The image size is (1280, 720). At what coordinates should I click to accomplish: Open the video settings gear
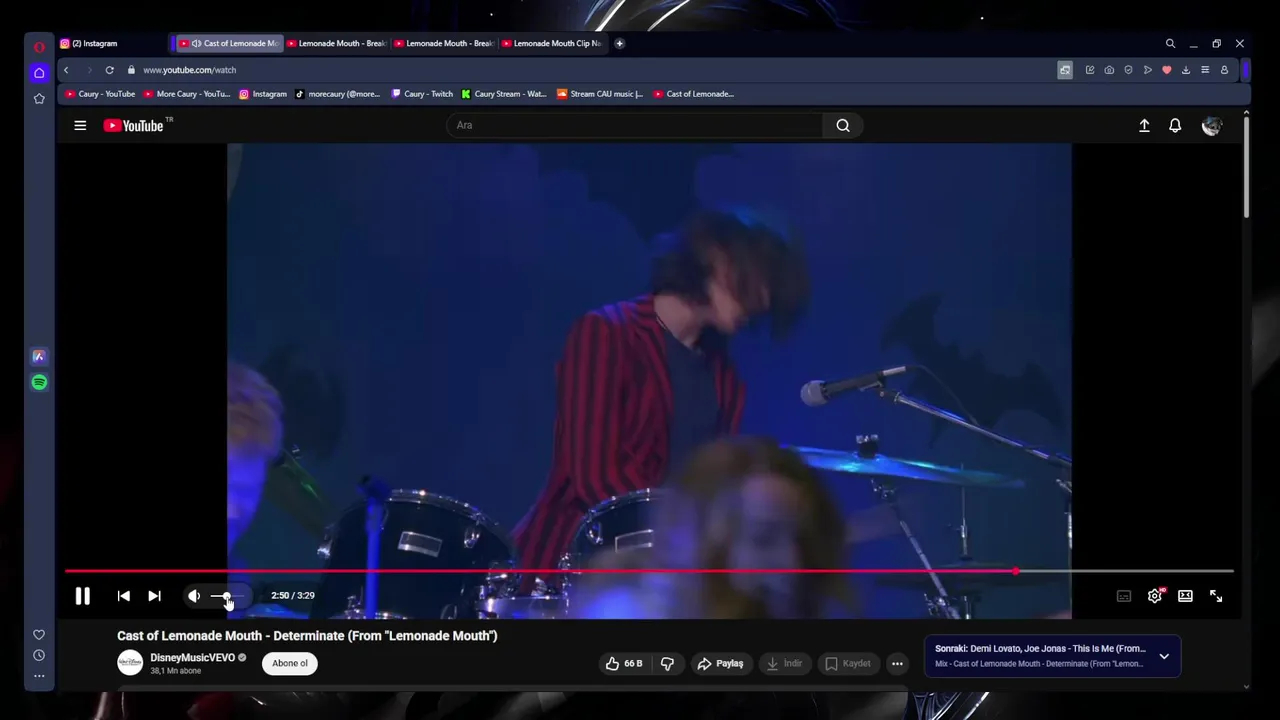(1155, 596)
